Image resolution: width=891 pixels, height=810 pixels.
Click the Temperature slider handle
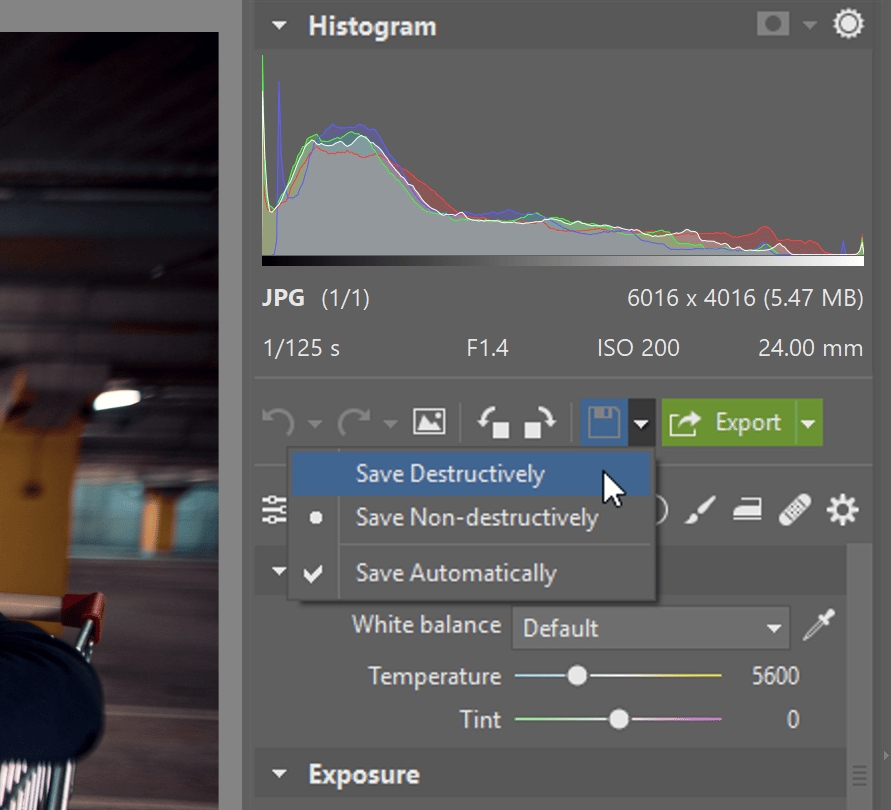(x=577, y=676)
